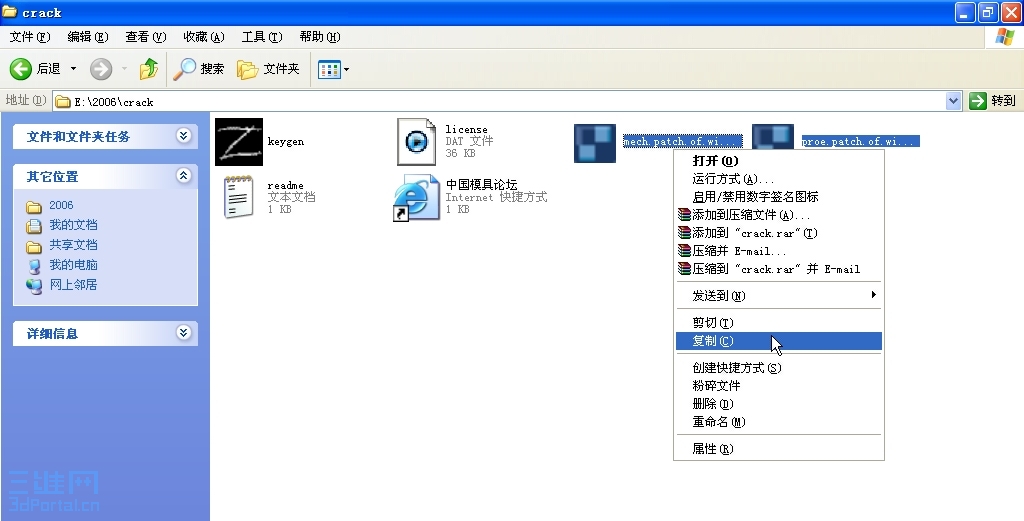1024x521 pixels.
Task: Open the 工具(T) menu
Action: tap(261, 37)
